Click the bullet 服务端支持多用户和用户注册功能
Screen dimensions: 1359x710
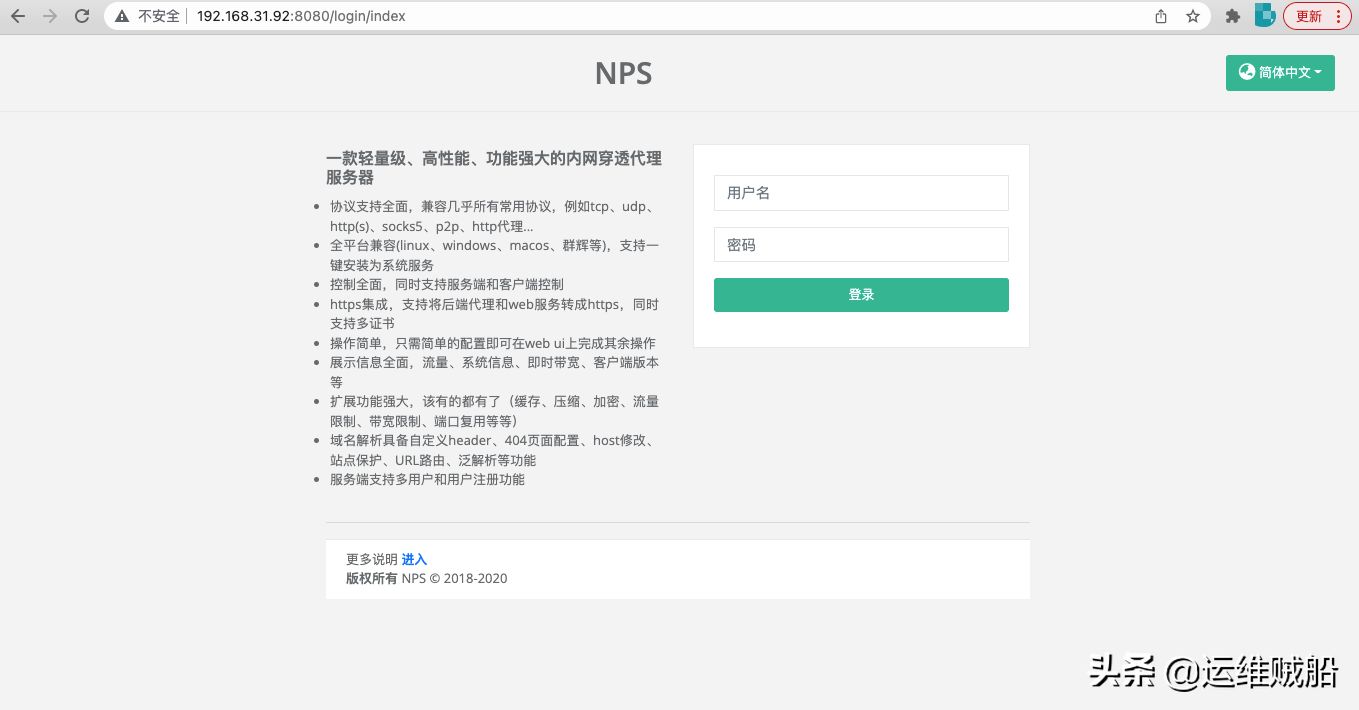[x=427, y=479]
